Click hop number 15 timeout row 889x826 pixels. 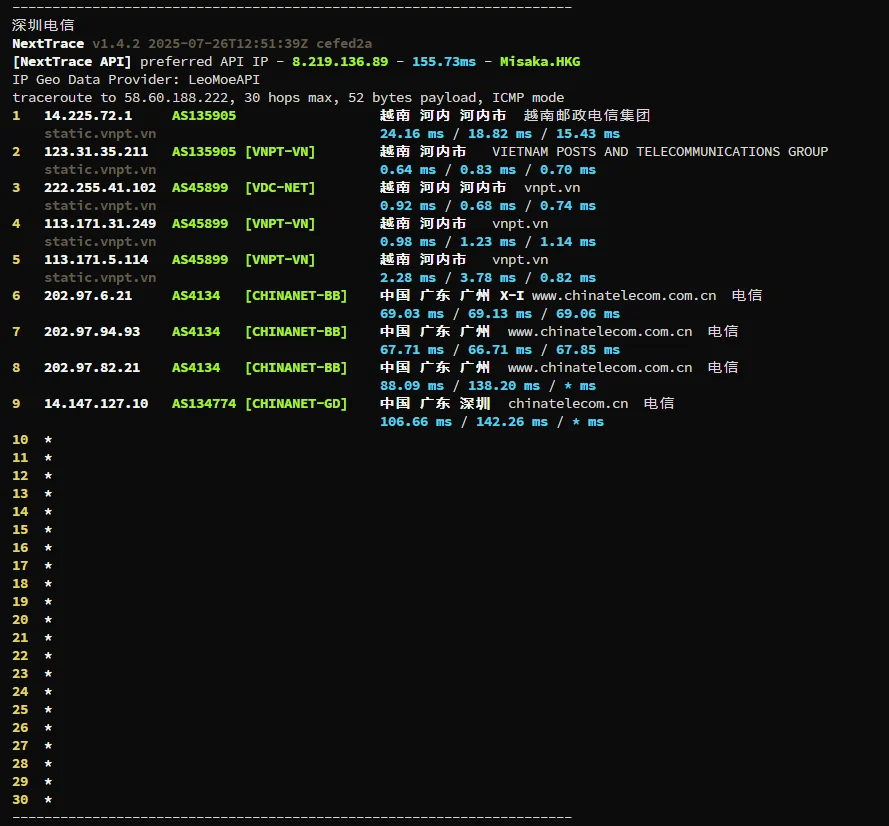[x=32, y=530]
